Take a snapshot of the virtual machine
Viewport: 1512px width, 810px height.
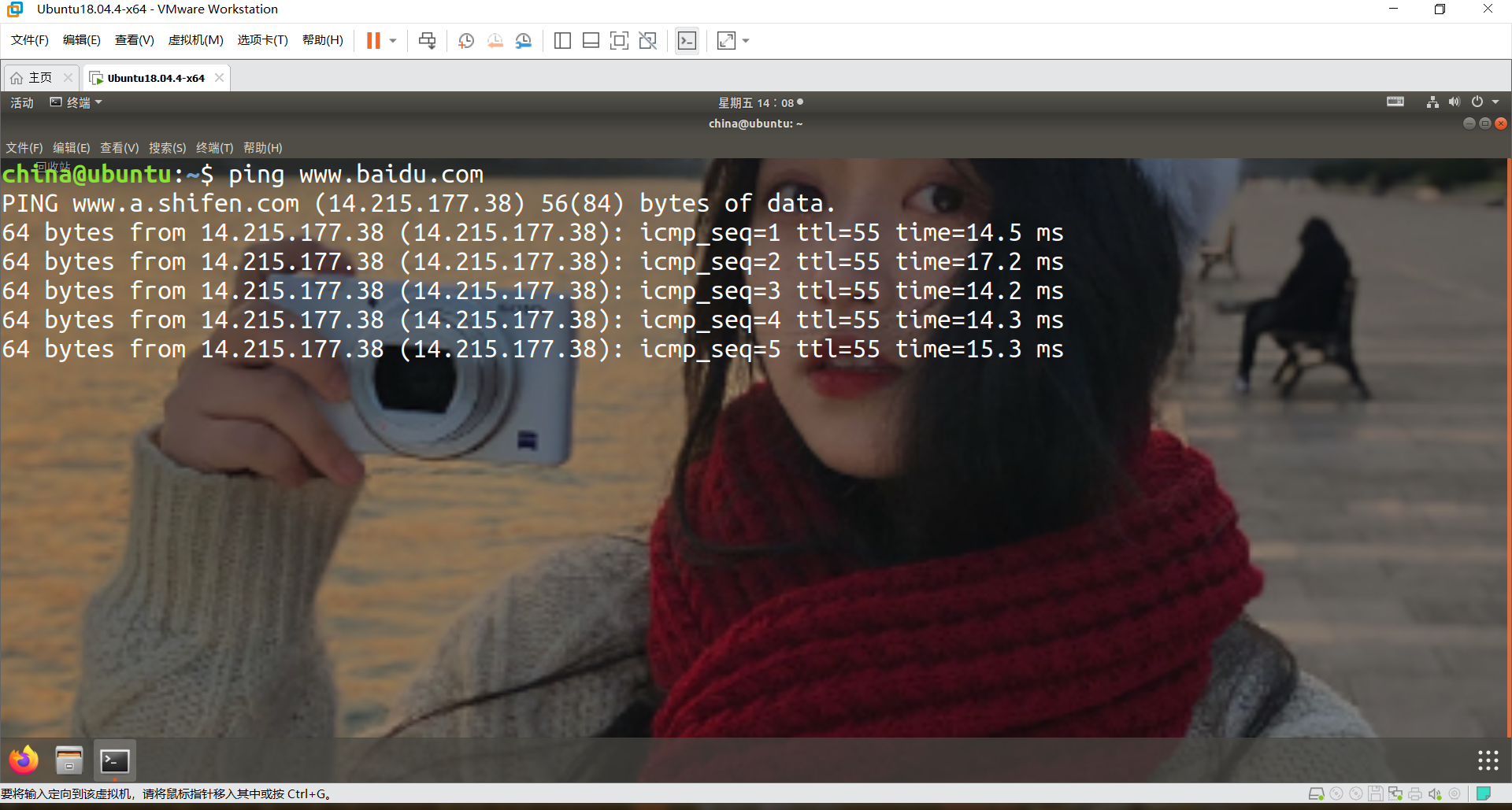coord(466,40)
